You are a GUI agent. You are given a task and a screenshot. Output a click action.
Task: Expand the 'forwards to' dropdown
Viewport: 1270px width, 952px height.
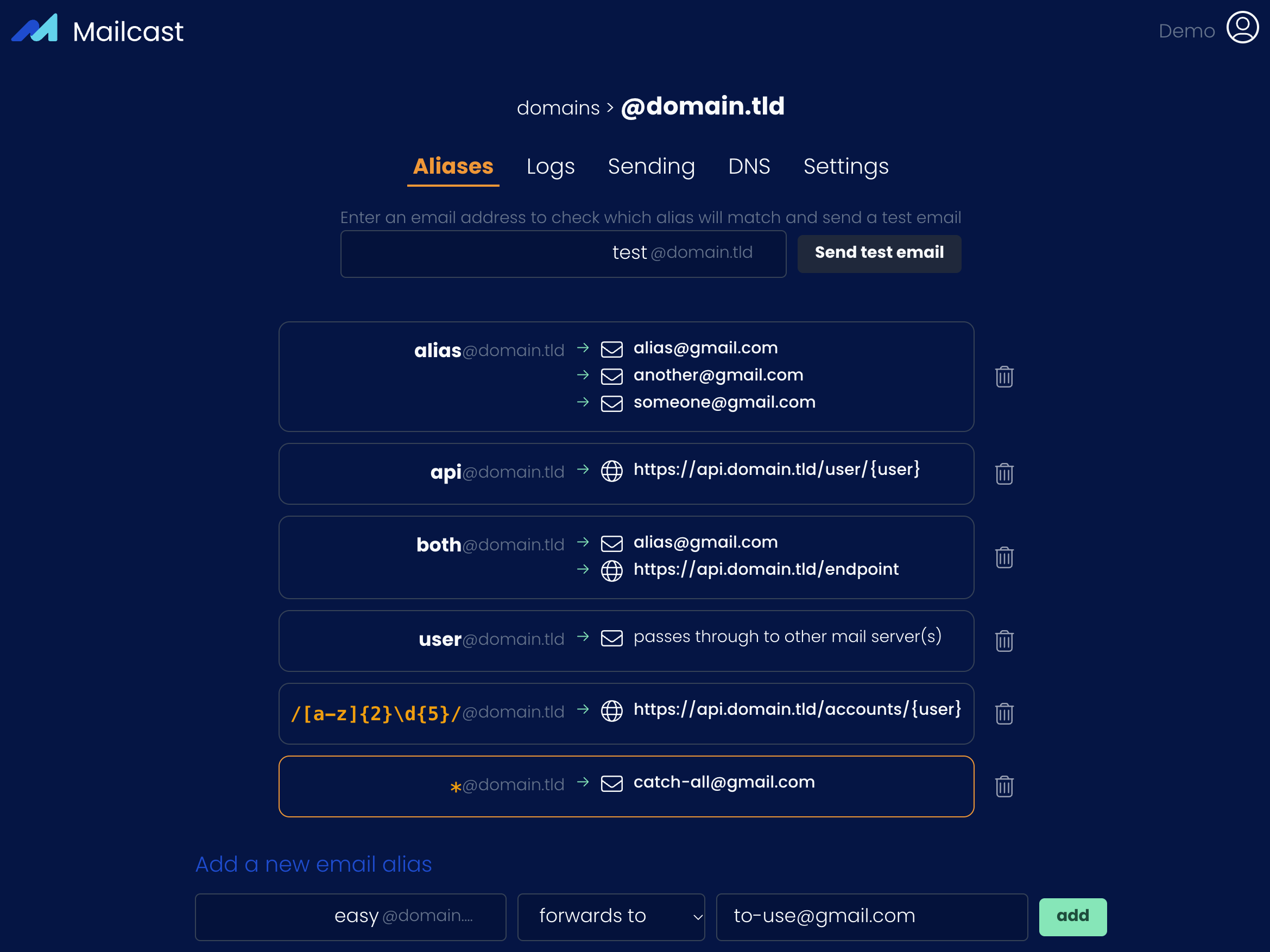click(x=611, y=916)
